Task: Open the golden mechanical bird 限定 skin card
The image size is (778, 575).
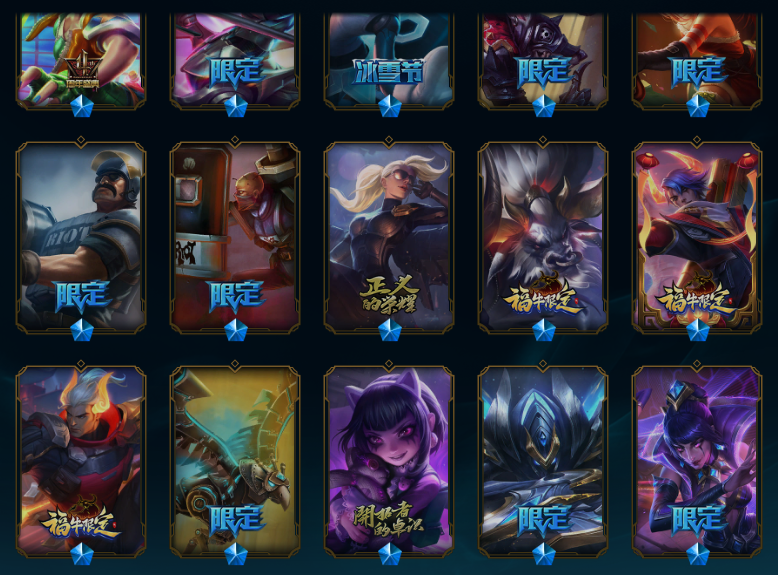Action: 235,461
